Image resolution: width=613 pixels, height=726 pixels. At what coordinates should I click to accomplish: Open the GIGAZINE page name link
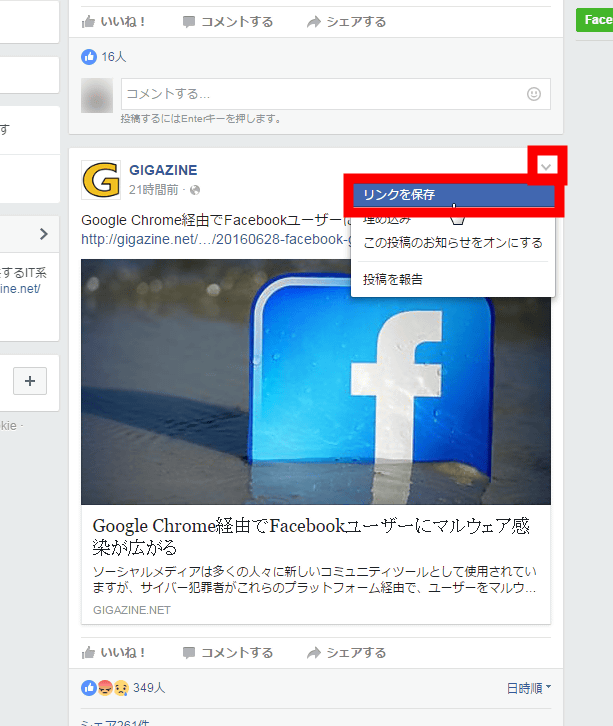click(x=163, y=170)
